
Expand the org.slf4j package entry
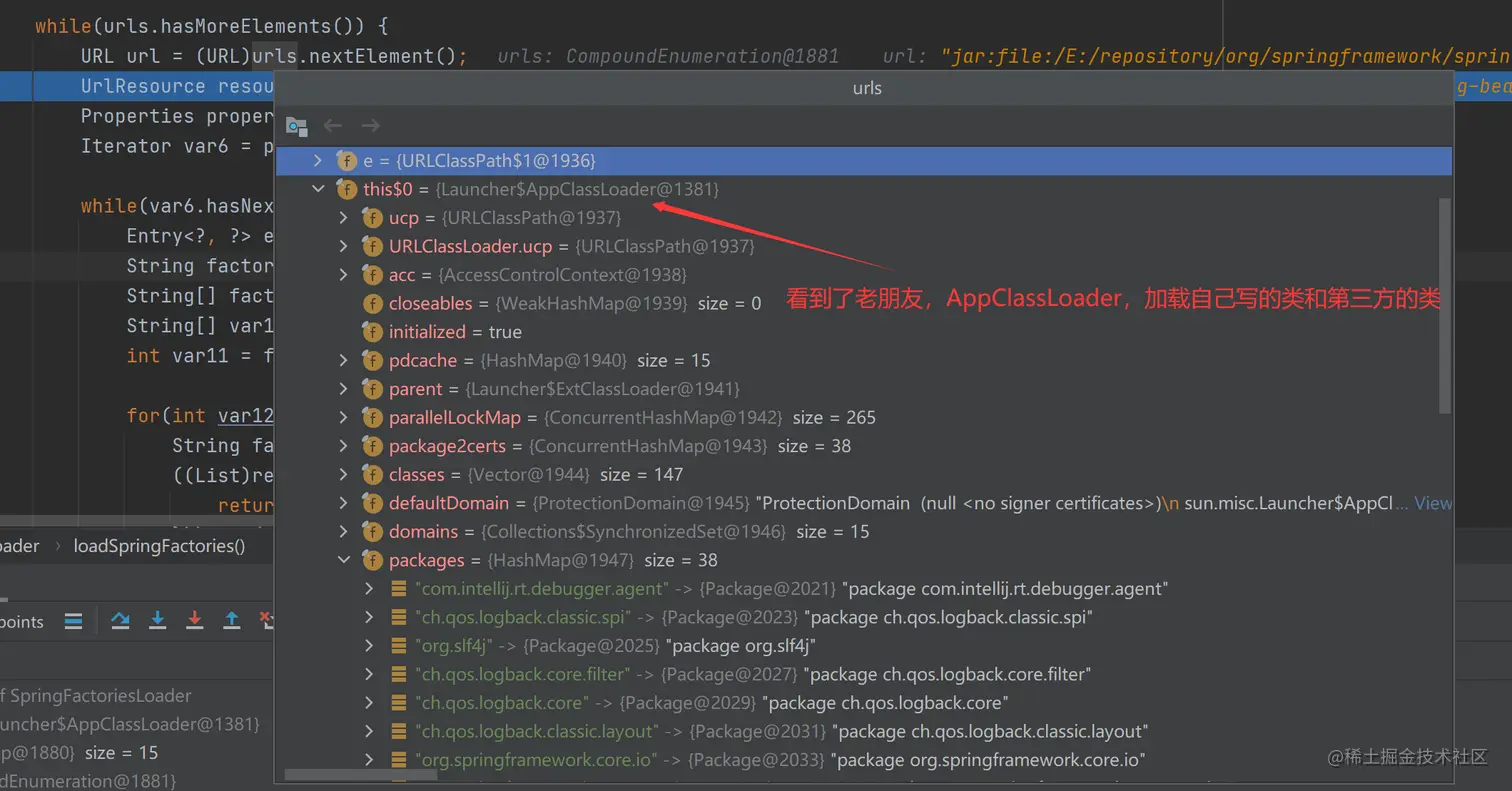coord(369,646)
